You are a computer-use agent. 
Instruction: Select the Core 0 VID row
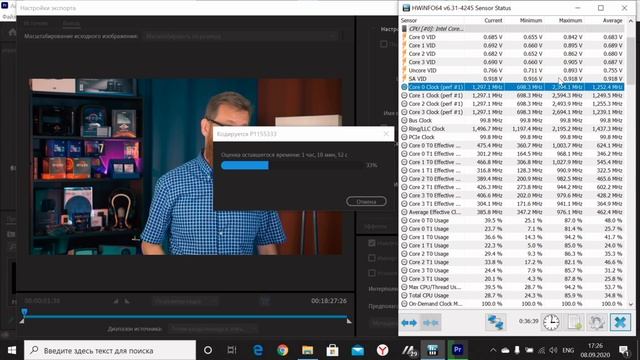(x=512, y=37)
